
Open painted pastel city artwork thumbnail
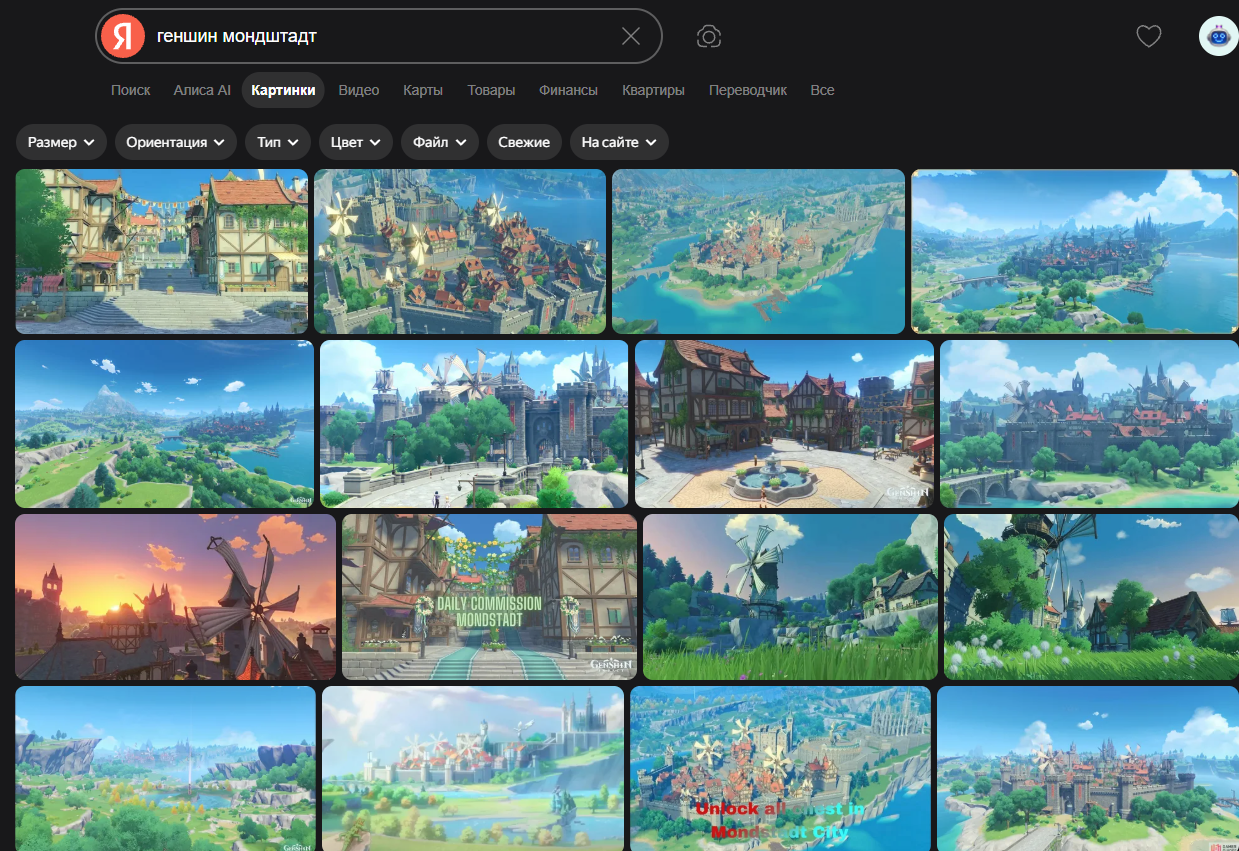(473, 768)
